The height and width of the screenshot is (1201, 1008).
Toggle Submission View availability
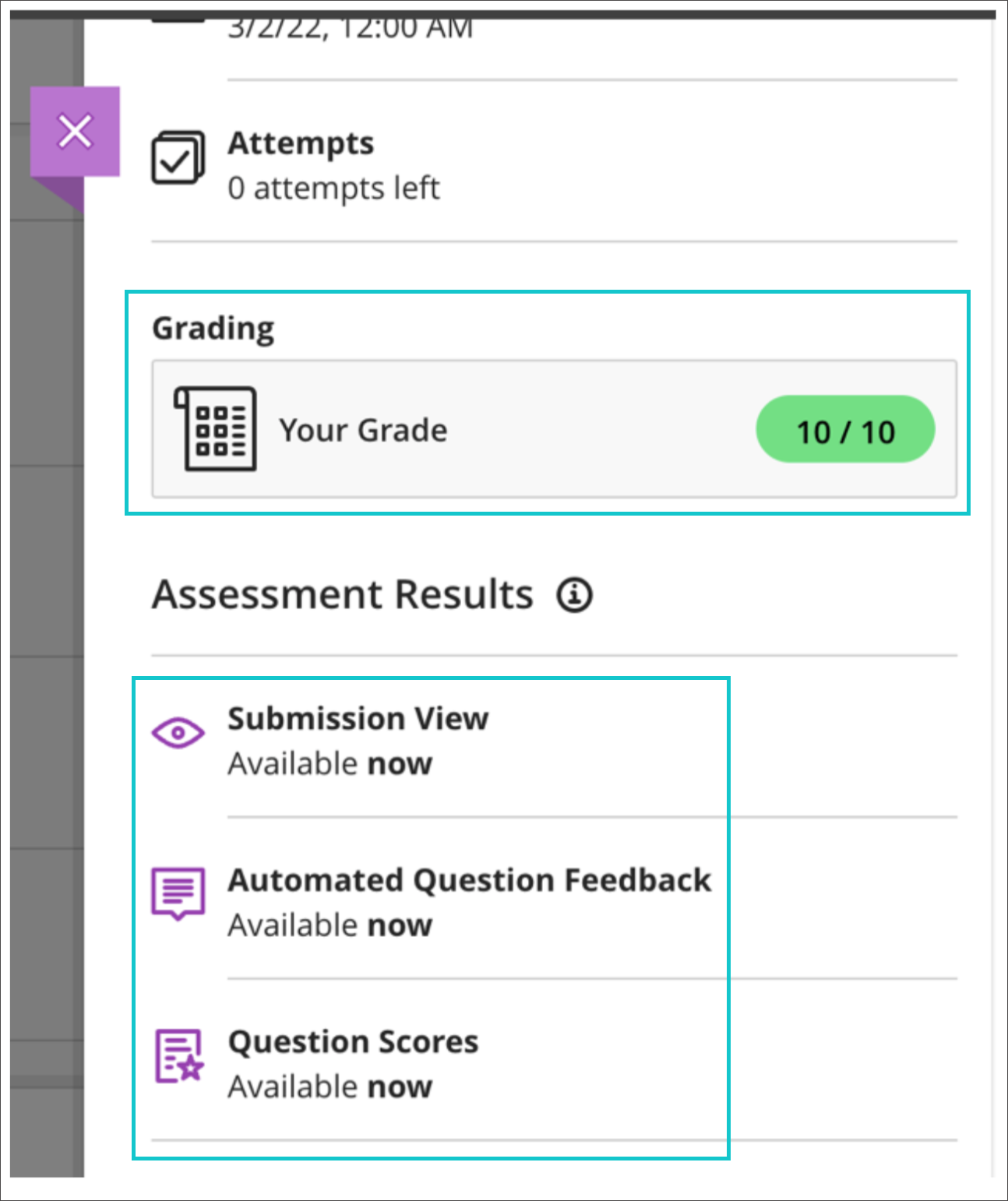(x=330, y=763)
